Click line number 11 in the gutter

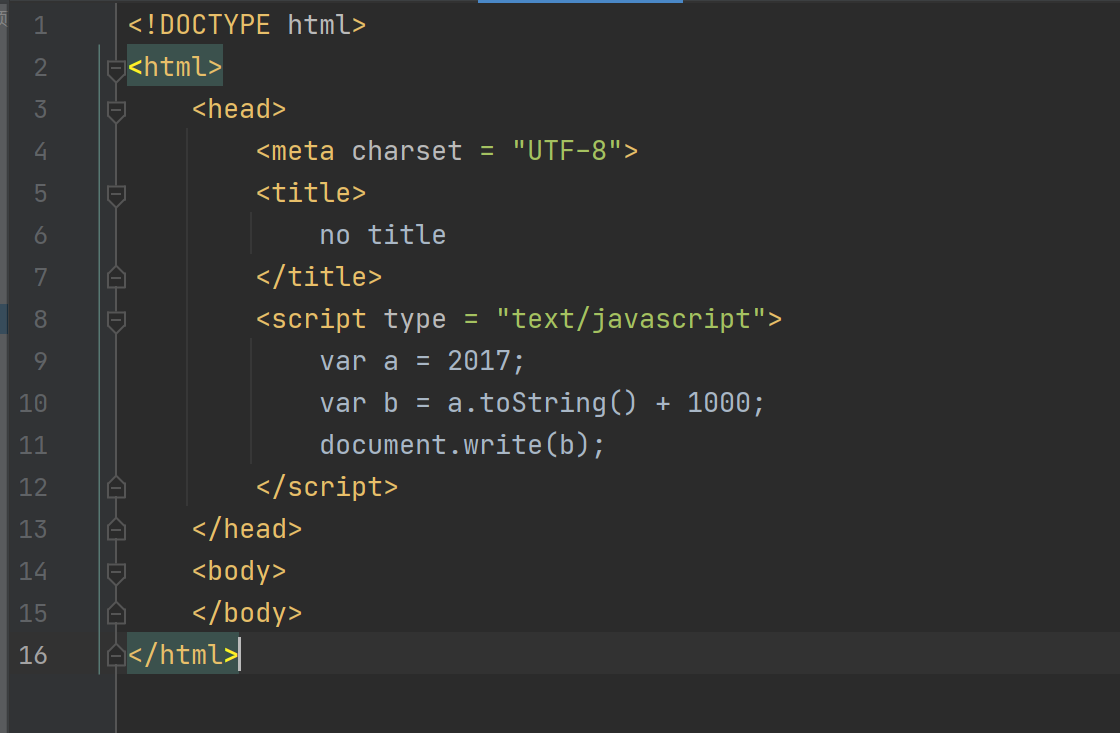[x=33, y=446]
